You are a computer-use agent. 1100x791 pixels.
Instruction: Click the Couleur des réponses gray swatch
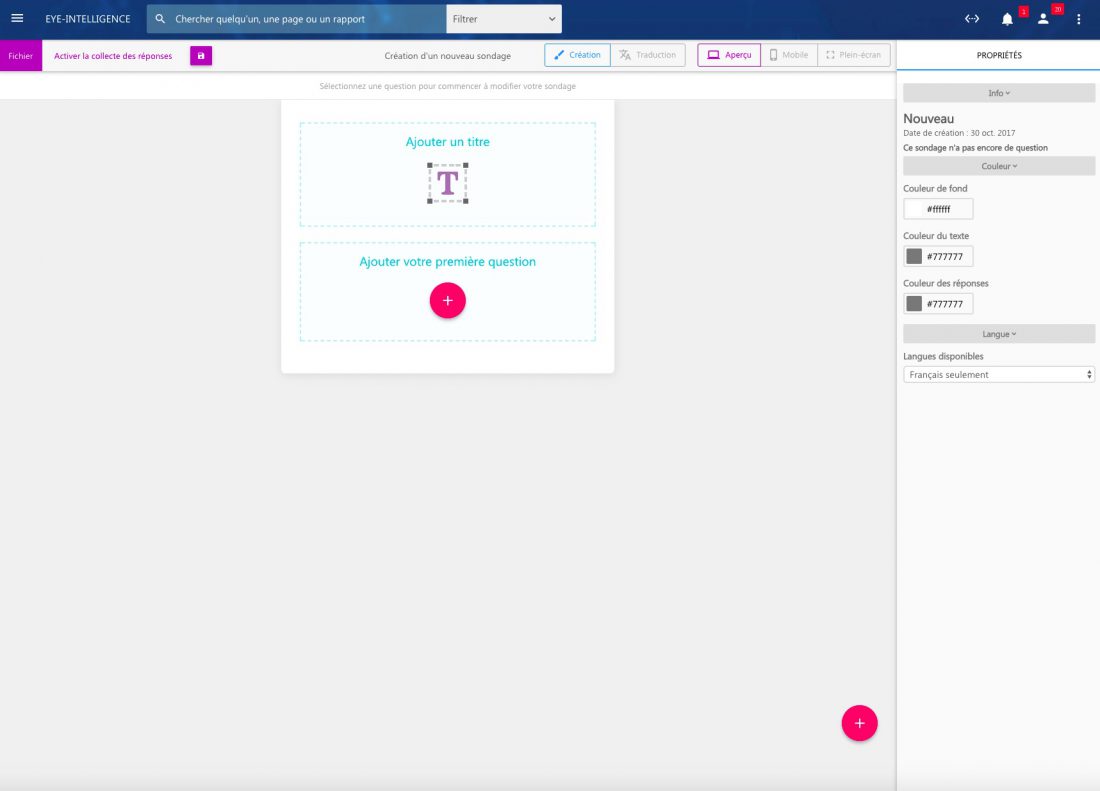914,304
